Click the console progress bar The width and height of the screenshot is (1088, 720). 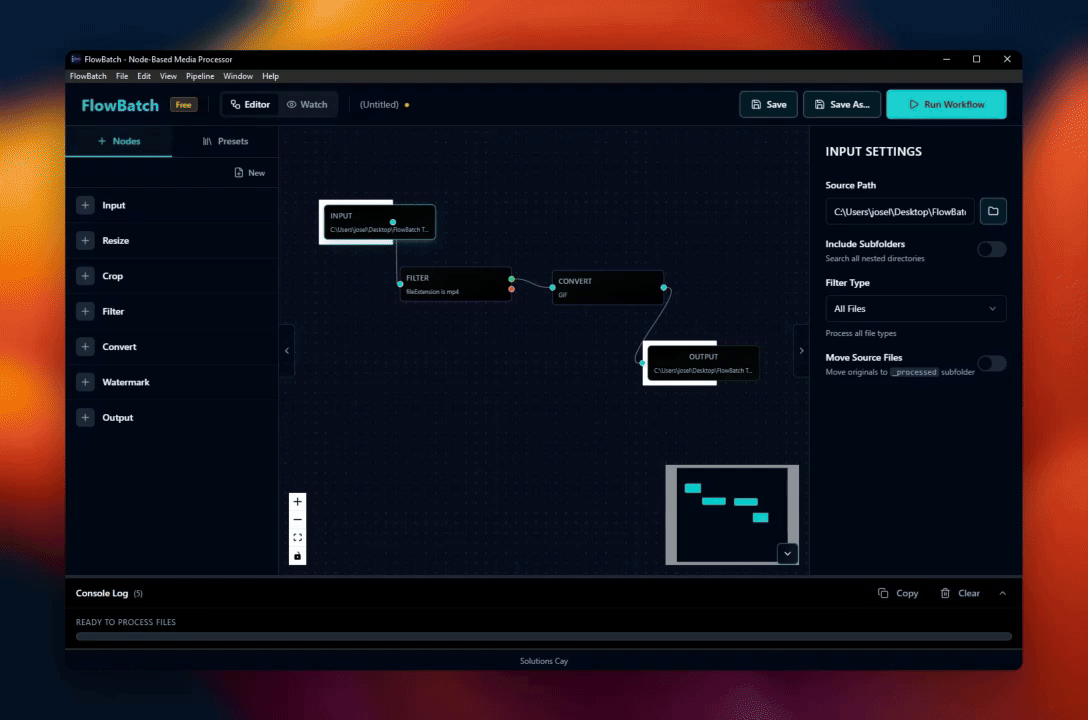(543, 636)
